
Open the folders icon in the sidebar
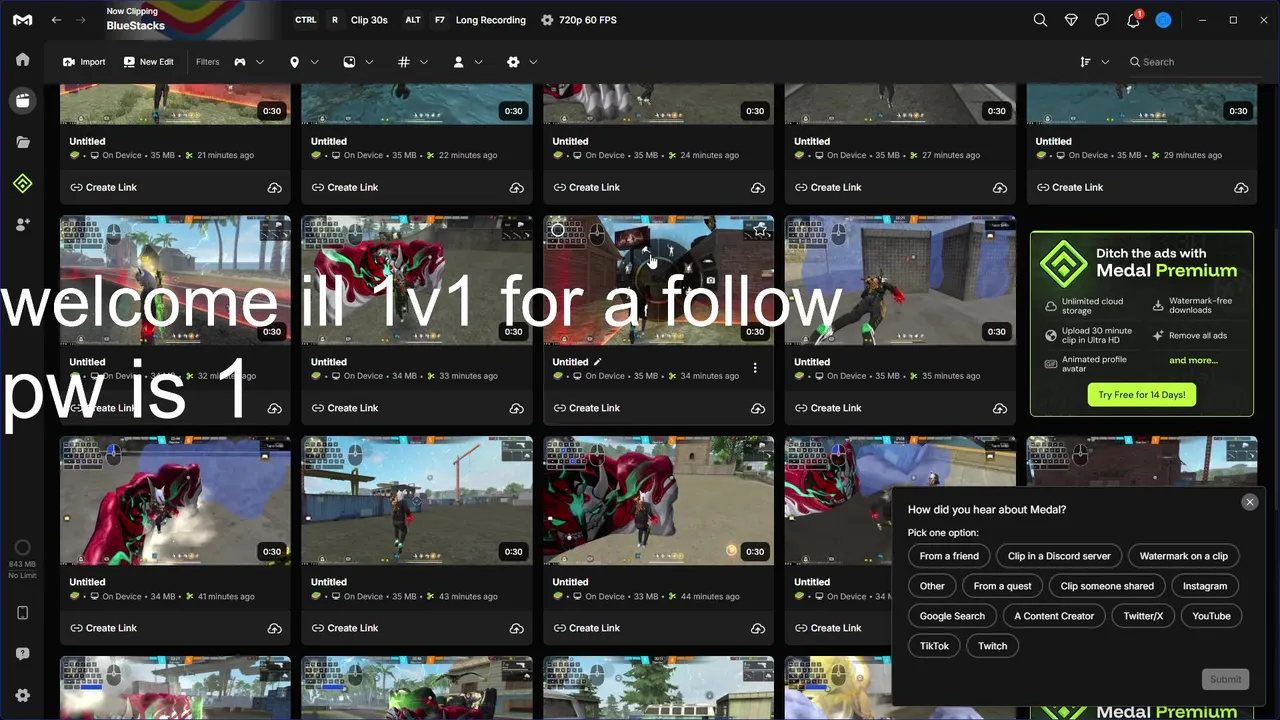pyautogui.click(x=22, y=142)
